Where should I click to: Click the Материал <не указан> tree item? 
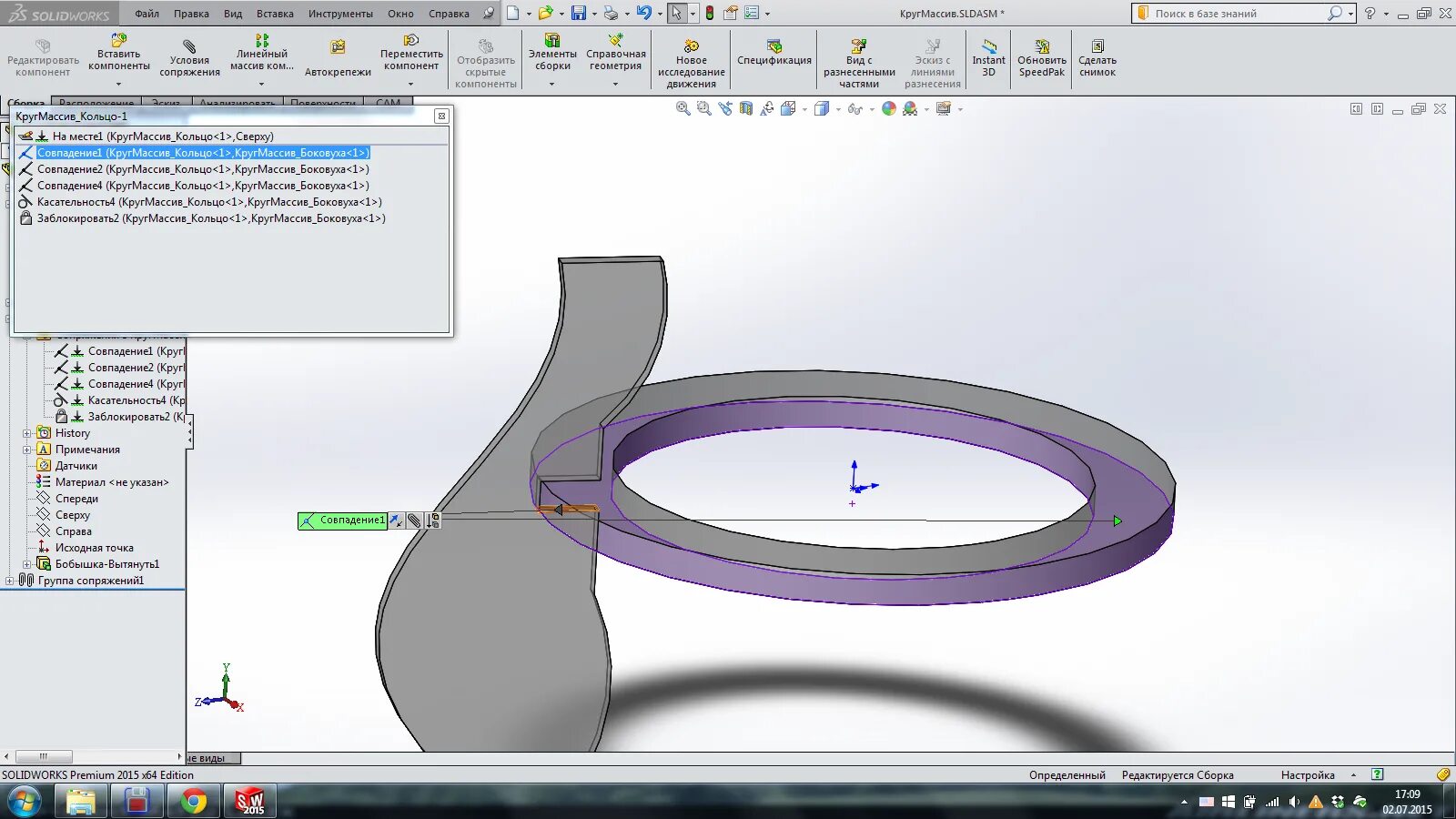[x=112, y=482]
